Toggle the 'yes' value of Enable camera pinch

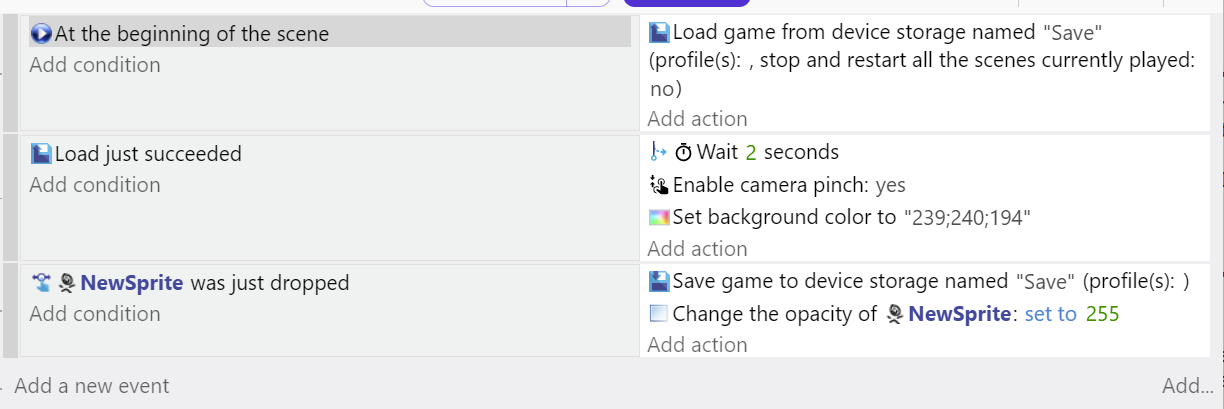pyautogui.click(x=890, y=185)
